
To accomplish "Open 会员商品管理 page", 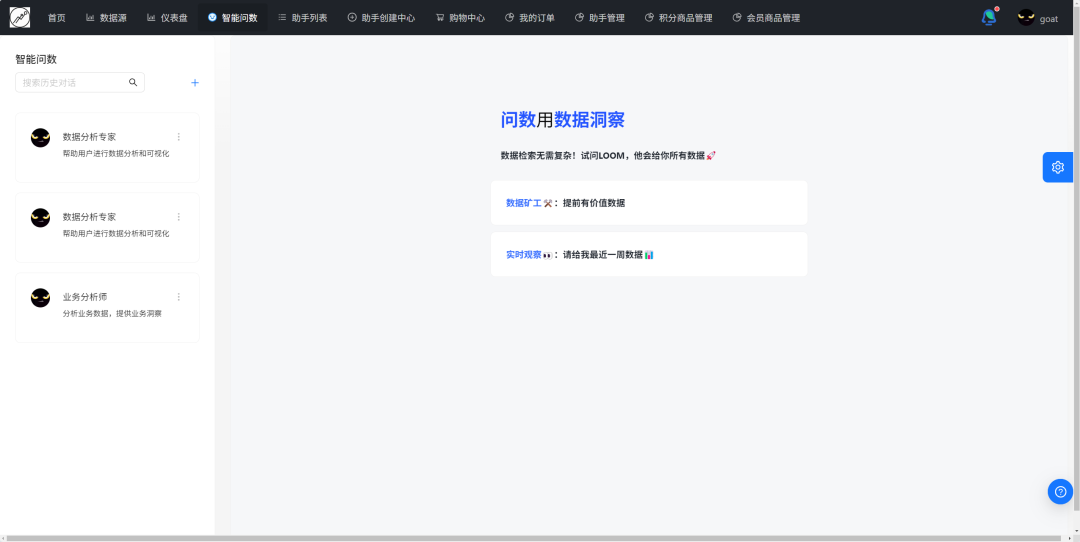I will pyautogui.click(x=766, y=18).
